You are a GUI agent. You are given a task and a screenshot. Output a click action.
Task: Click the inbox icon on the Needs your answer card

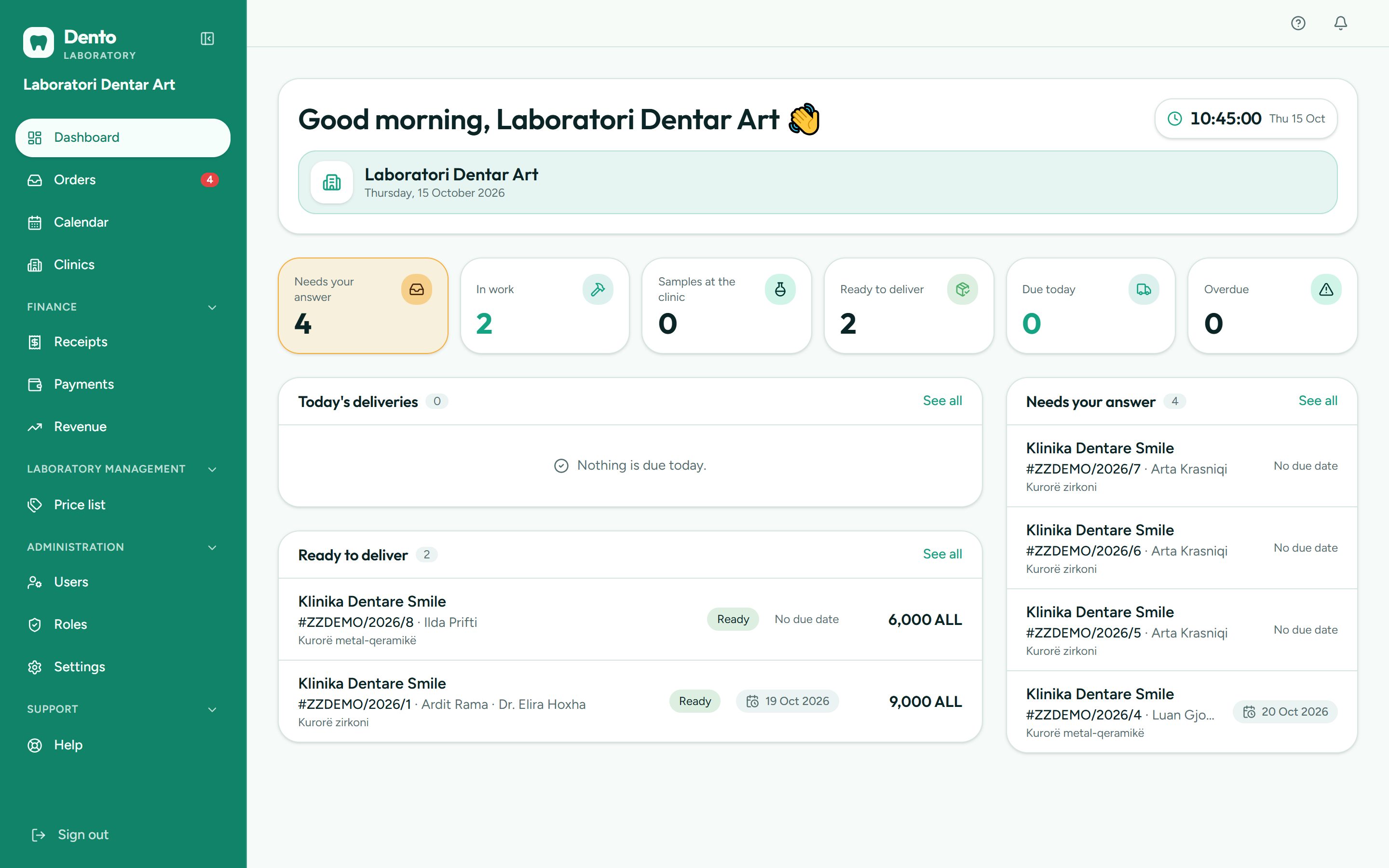click(416, 289)
